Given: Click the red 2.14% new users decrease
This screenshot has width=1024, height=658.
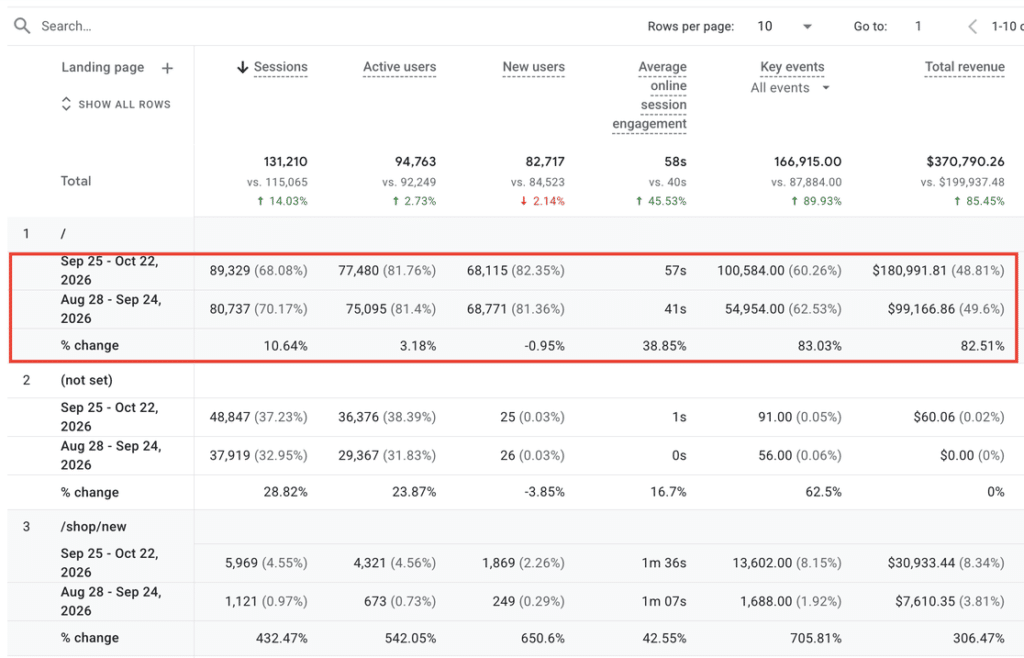Looking at the screenshot, I should coord(542,201).
